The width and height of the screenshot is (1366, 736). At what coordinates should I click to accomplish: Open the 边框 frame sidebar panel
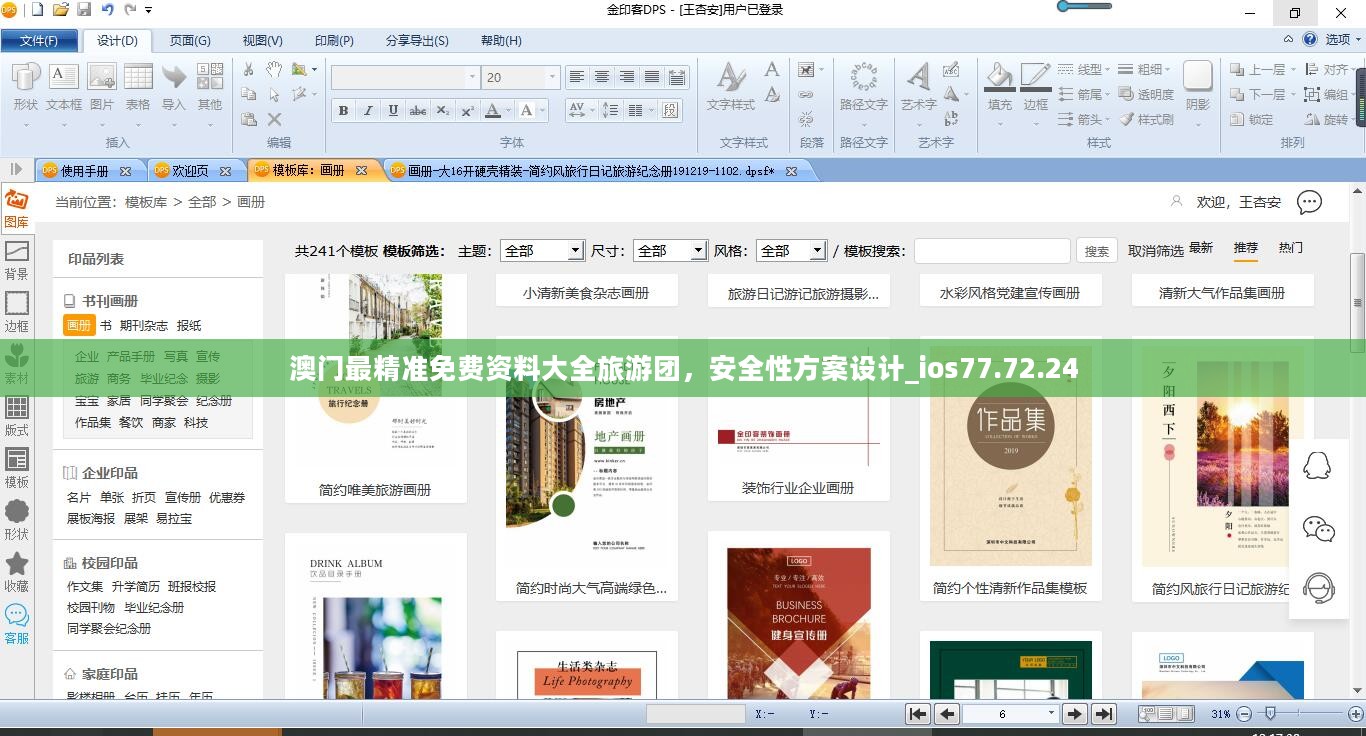(17, 312)
